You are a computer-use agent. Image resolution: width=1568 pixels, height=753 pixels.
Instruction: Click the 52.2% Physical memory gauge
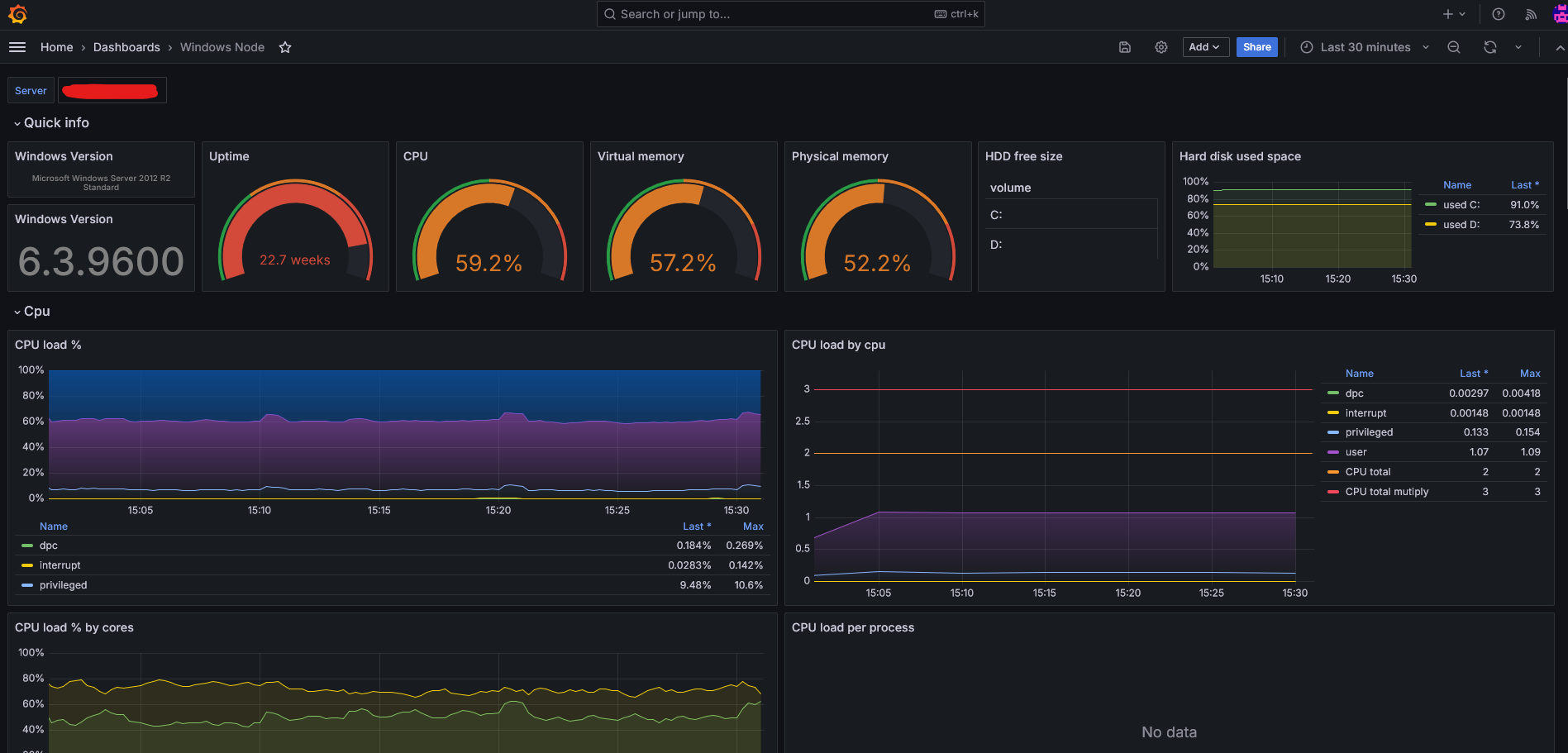tap(878, 231)
